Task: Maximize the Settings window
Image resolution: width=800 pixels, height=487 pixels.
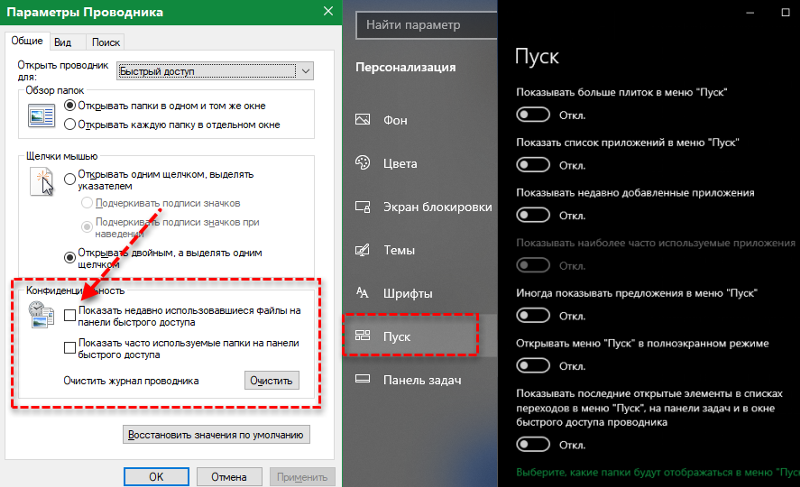Action: tap(785, 12)
